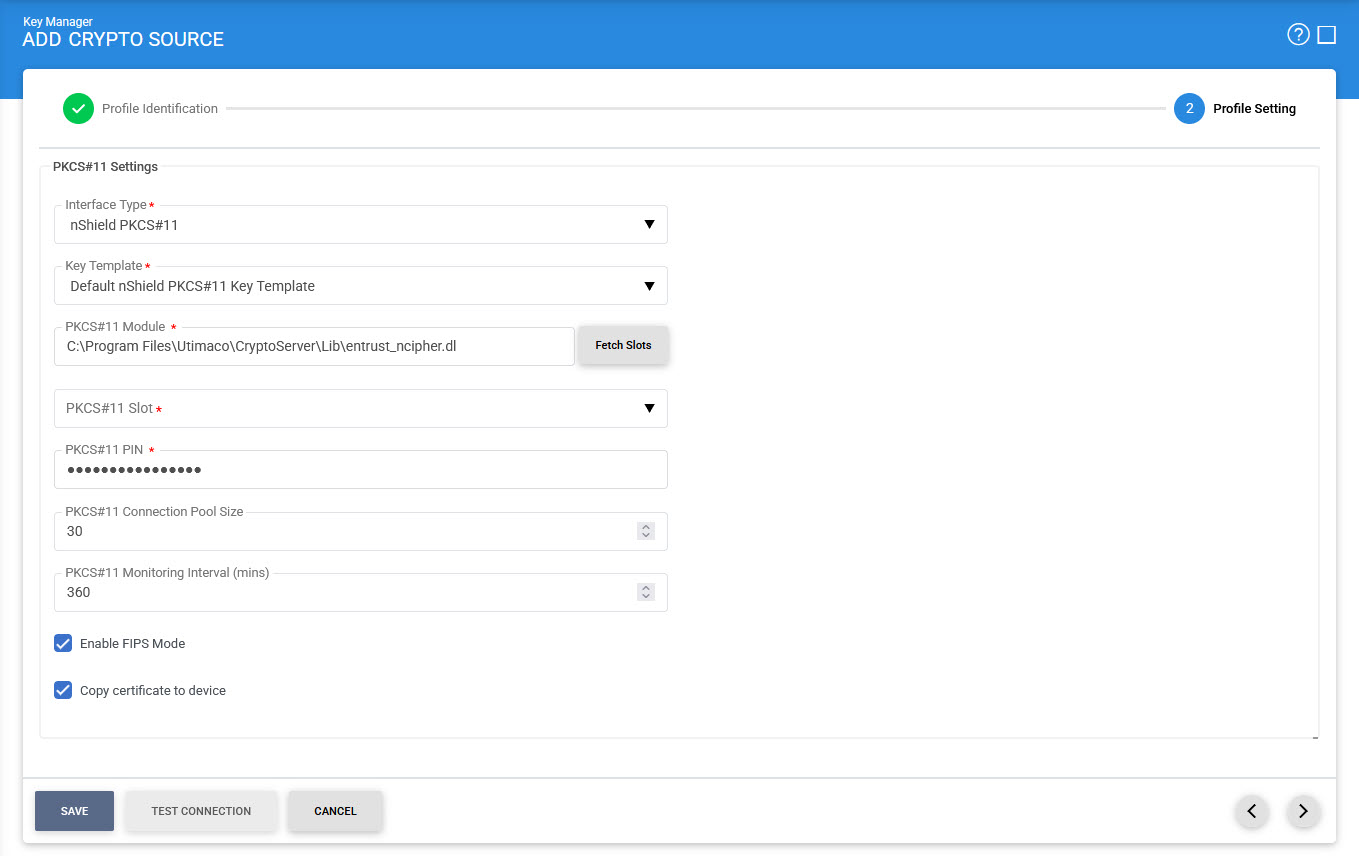Disable the Enable FIPS Mode checkbox
This screenshot has height=856, width=1359.
coord(63,643)
